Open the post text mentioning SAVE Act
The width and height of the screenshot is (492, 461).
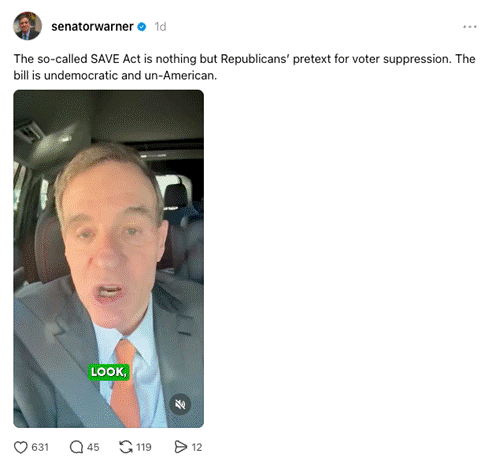tap(244, 67)
